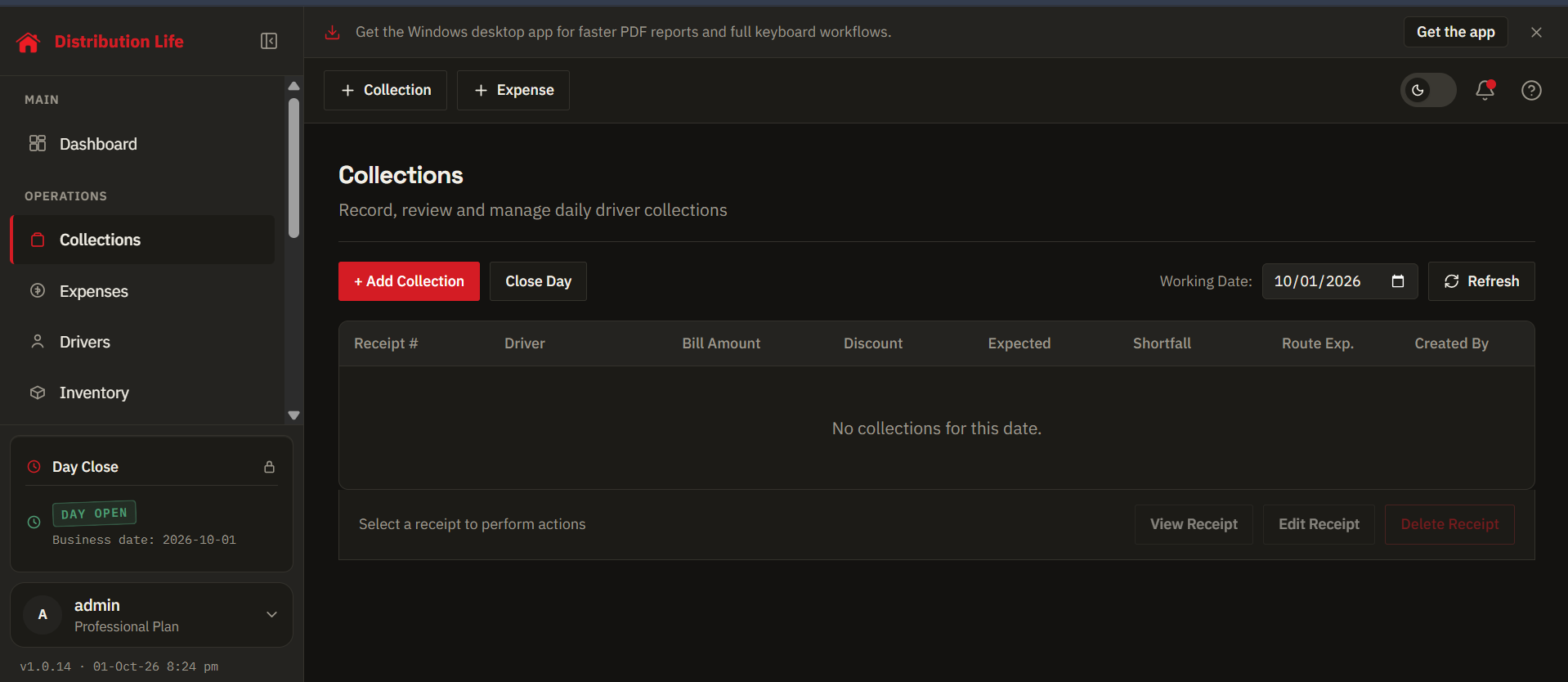Click the Working Date field

point(1340,281)
